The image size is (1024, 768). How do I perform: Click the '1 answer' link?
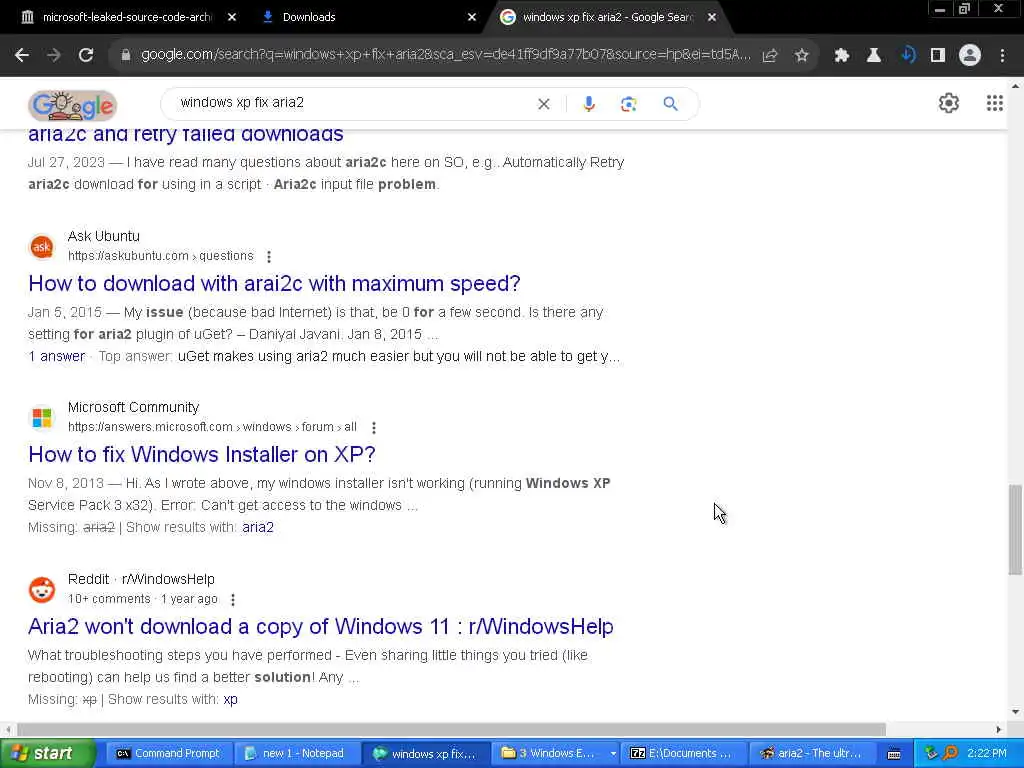[56, 357]
